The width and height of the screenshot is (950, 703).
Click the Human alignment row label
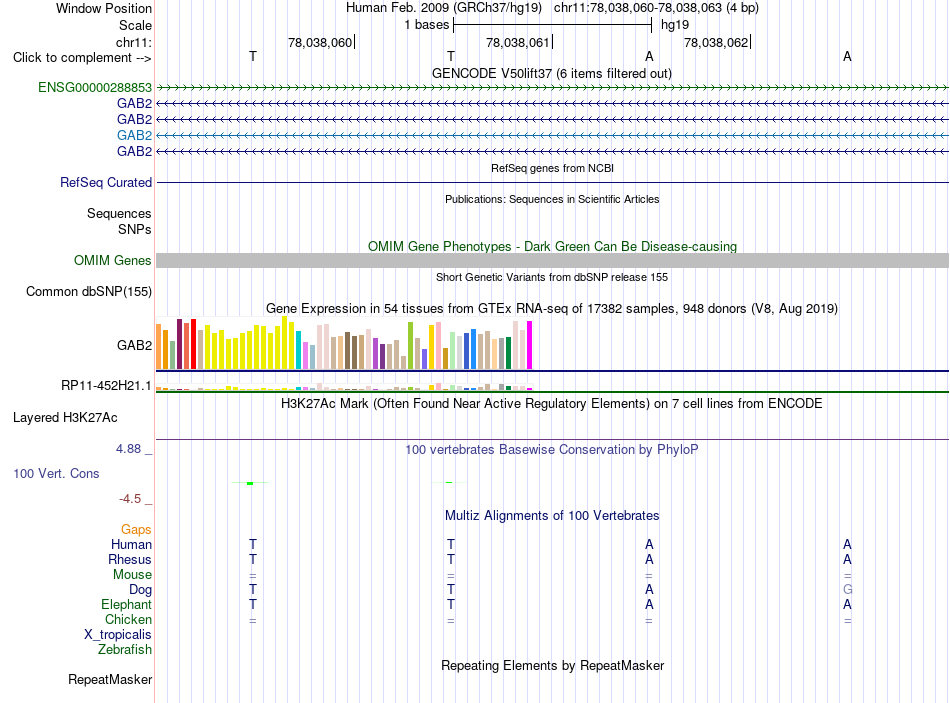pos(131,544)
